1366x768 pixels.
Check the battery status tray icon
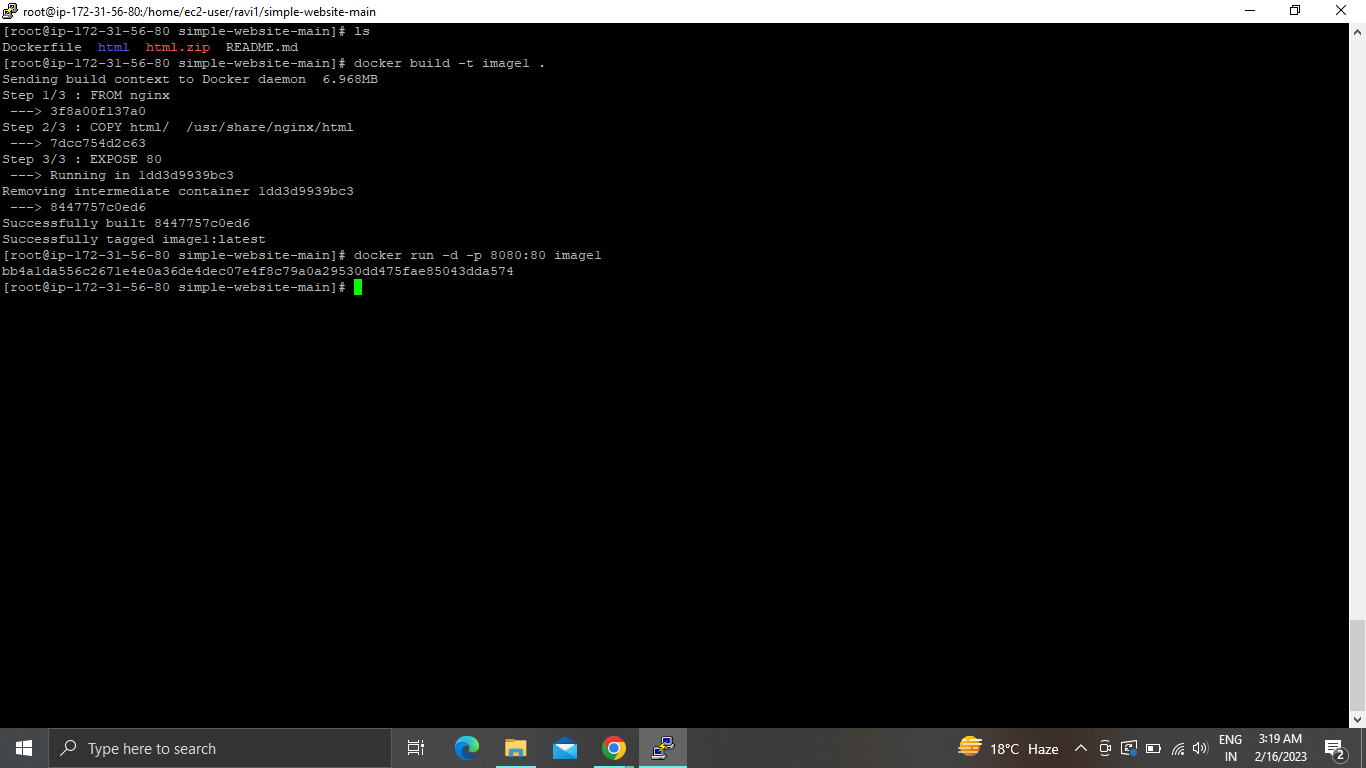click(x=1153, y=748)
